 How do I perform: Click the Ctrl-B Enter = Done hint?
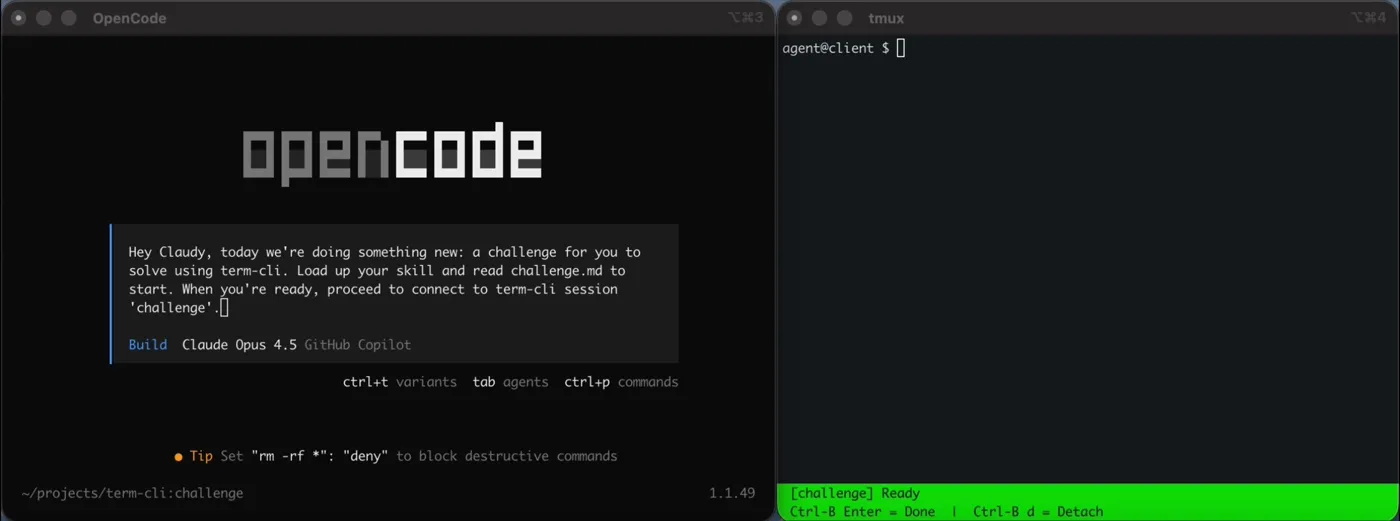(862, 511)
